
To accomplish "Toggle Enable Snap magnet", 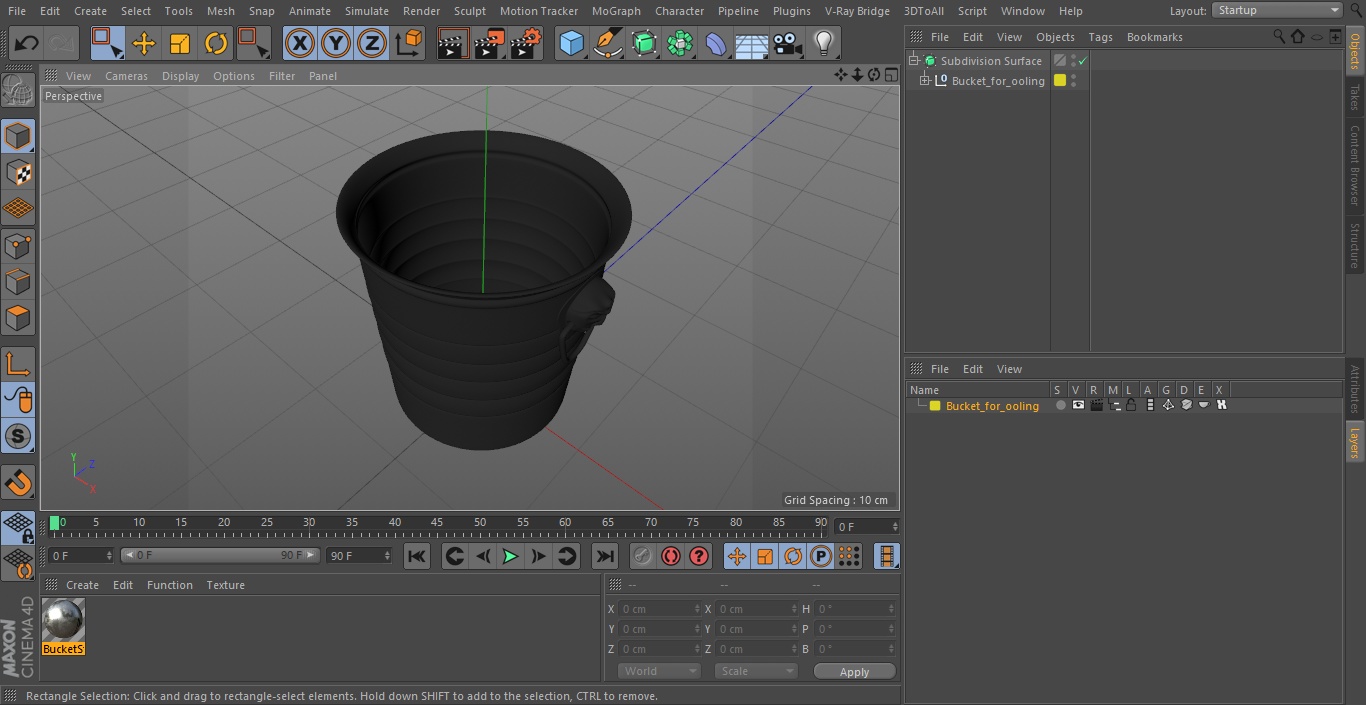I will pyautogui.click(x=18, y=483).
